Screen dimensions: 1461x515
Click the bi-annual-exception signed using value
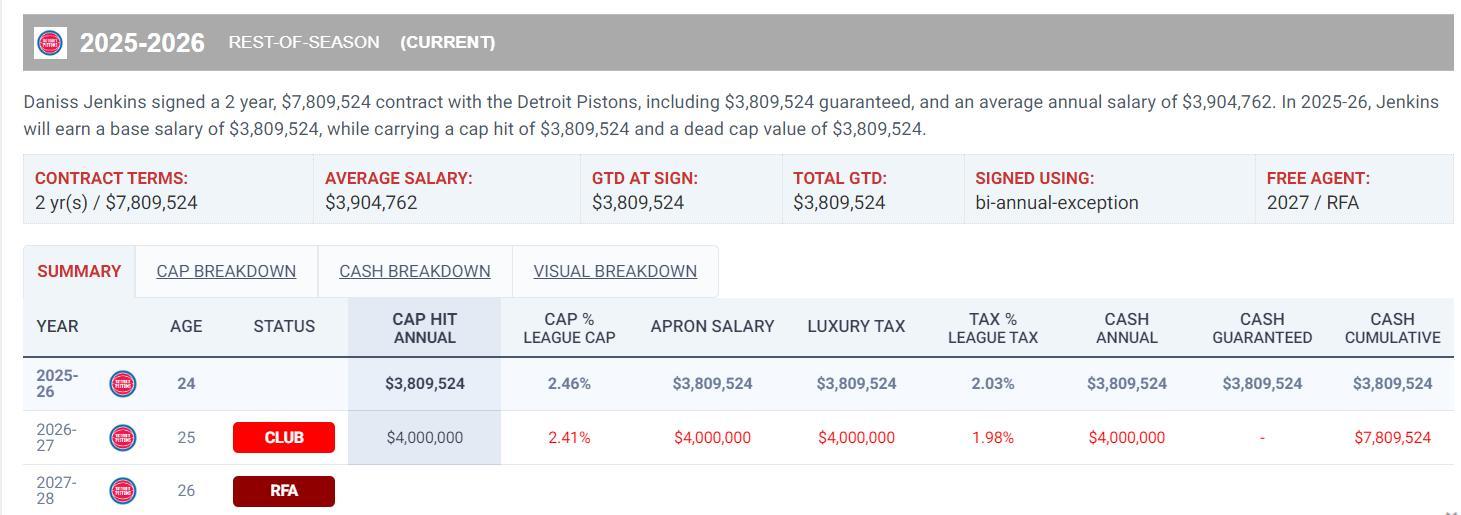coord(1057,202)
